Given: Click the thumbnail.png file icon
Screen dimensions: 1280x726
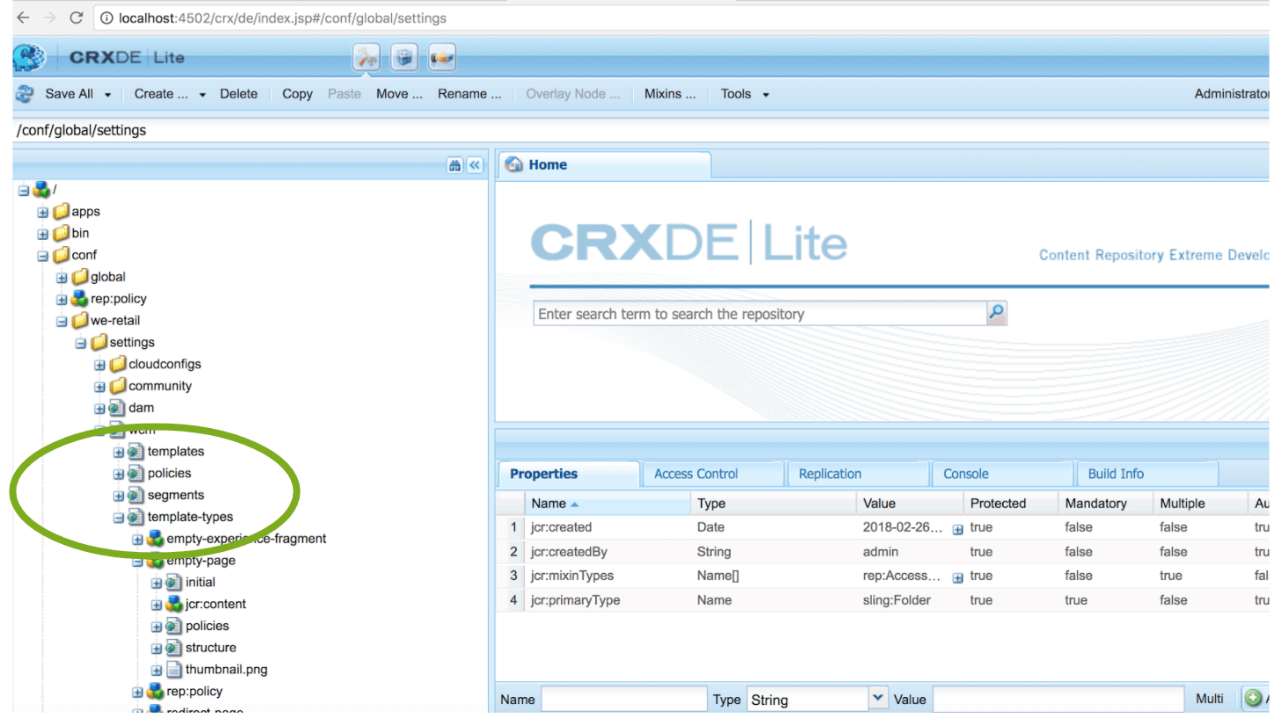Looking at the screenshot, I should (174, 669).
